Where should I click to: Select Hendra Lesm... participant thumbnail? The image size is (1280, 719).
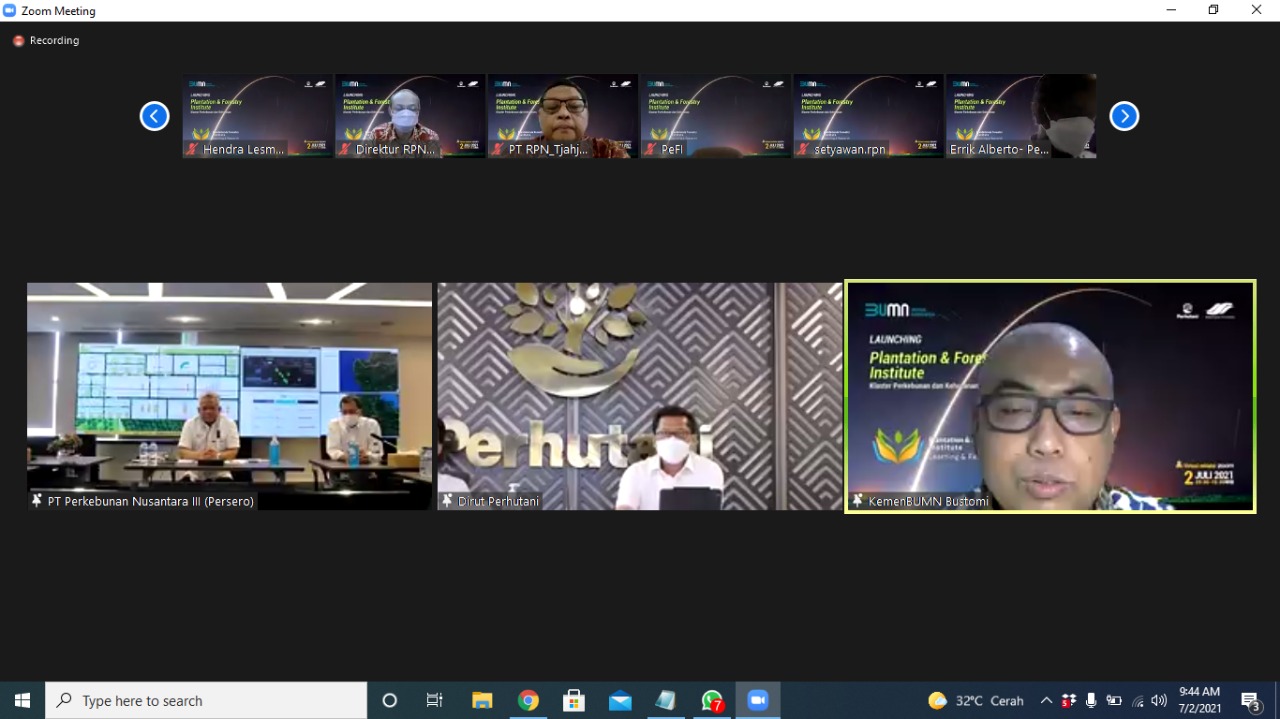pyautogui.click(x=257, y=116)
